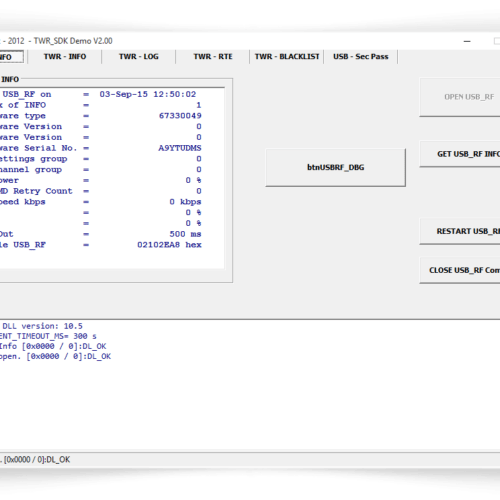Open the USB - Sec Pass tab
Viewport: 500px width, 500px height.
tap(361, 57)
